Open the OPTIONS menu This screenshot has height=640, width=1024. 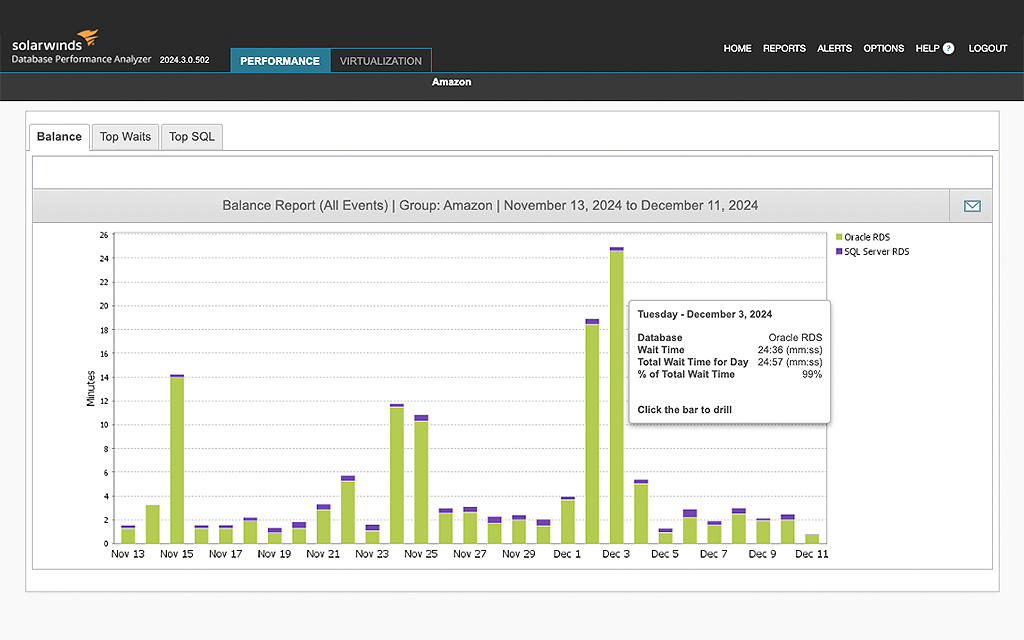coord(883,48)
